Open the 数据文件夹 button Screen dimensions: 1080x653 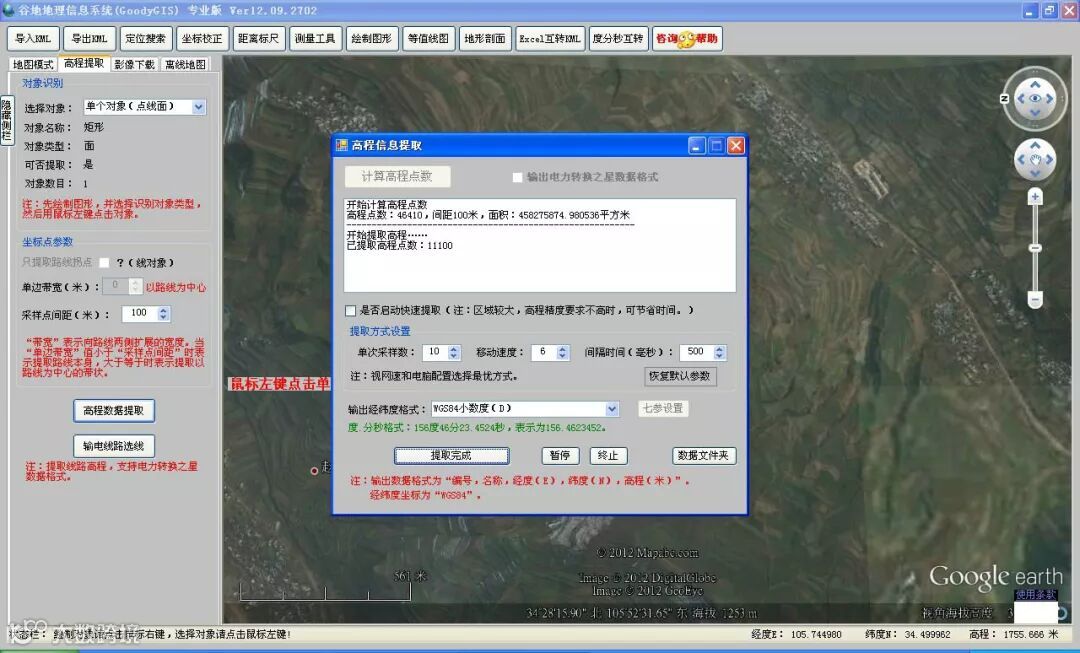704,455
